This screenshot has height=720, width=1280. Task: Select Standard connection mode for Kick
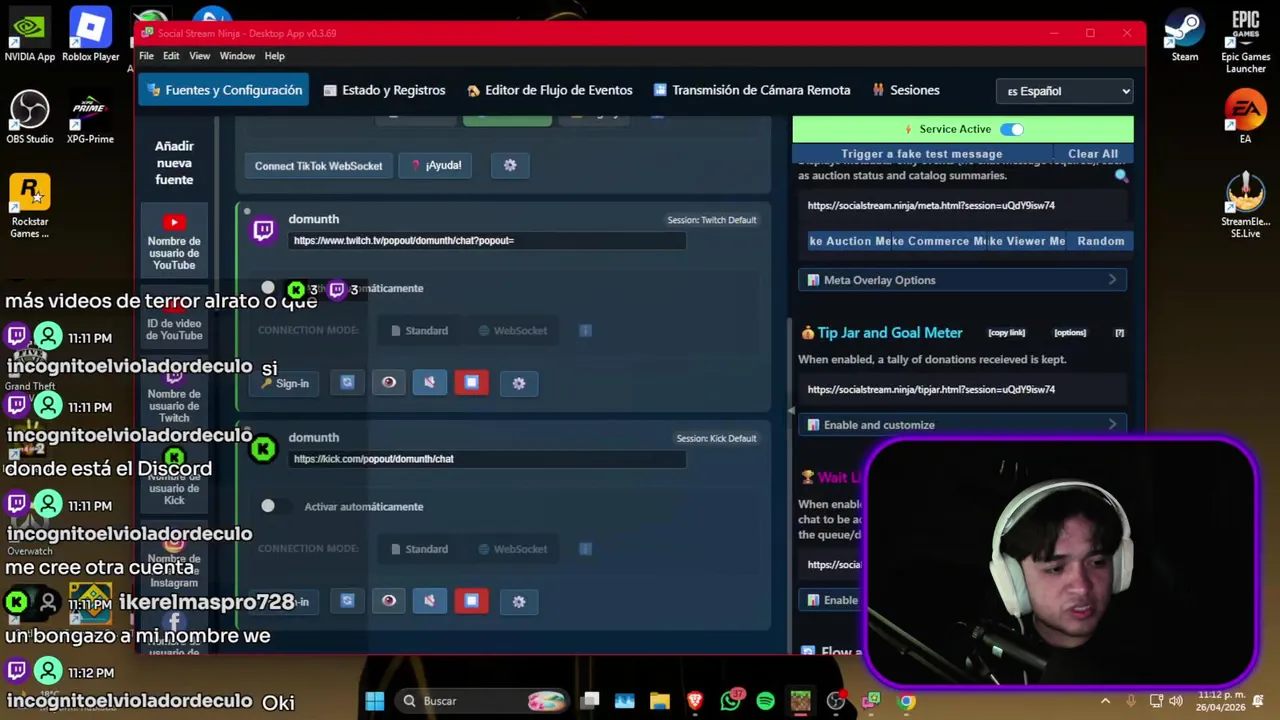pyautogui.click(x=419, y=548)
